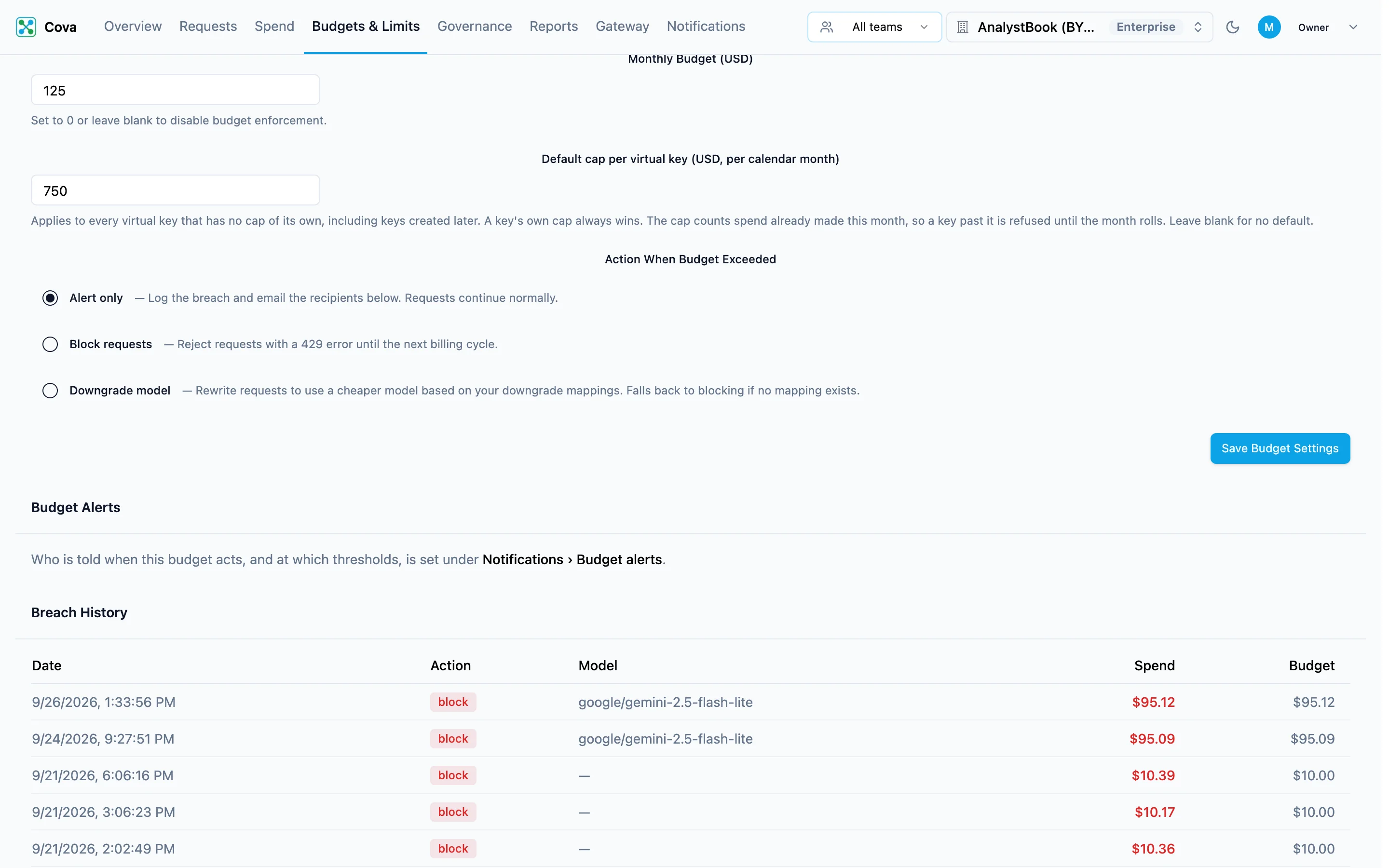Open the Notifications tab
The width and height of the screenshot is (1389, 868).
click(x=706, y=27)
